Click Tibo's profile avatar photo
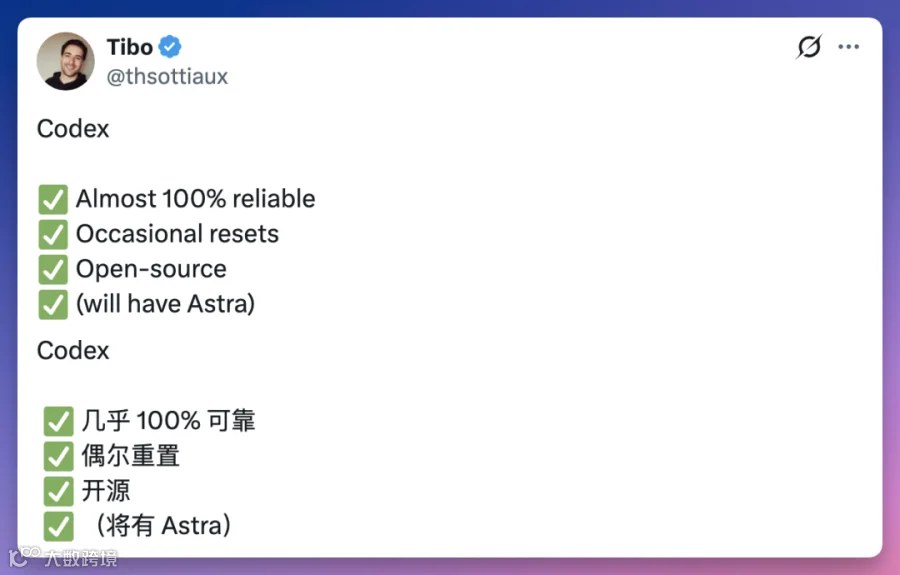This screenshot has width=900, height=575. coord(65,61)
